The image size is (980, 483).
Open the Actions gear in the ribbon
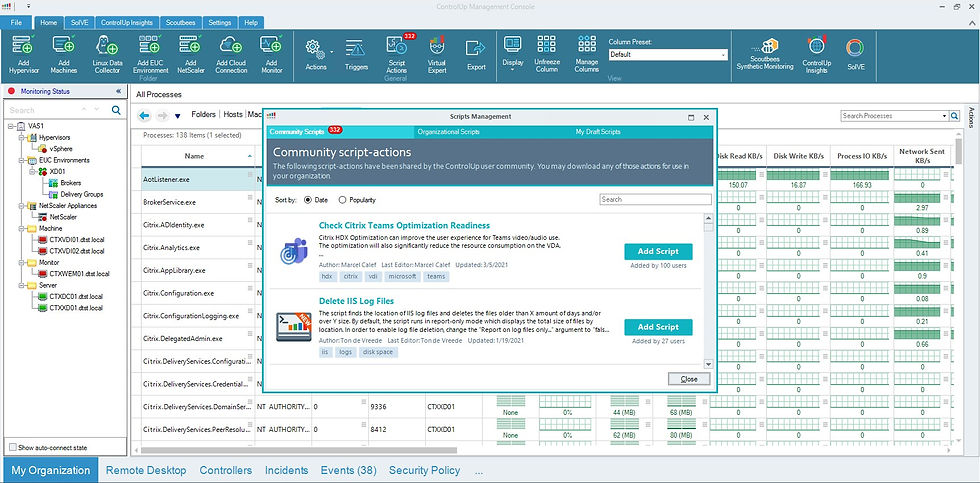pyautogui.click(x=316, y=54)
